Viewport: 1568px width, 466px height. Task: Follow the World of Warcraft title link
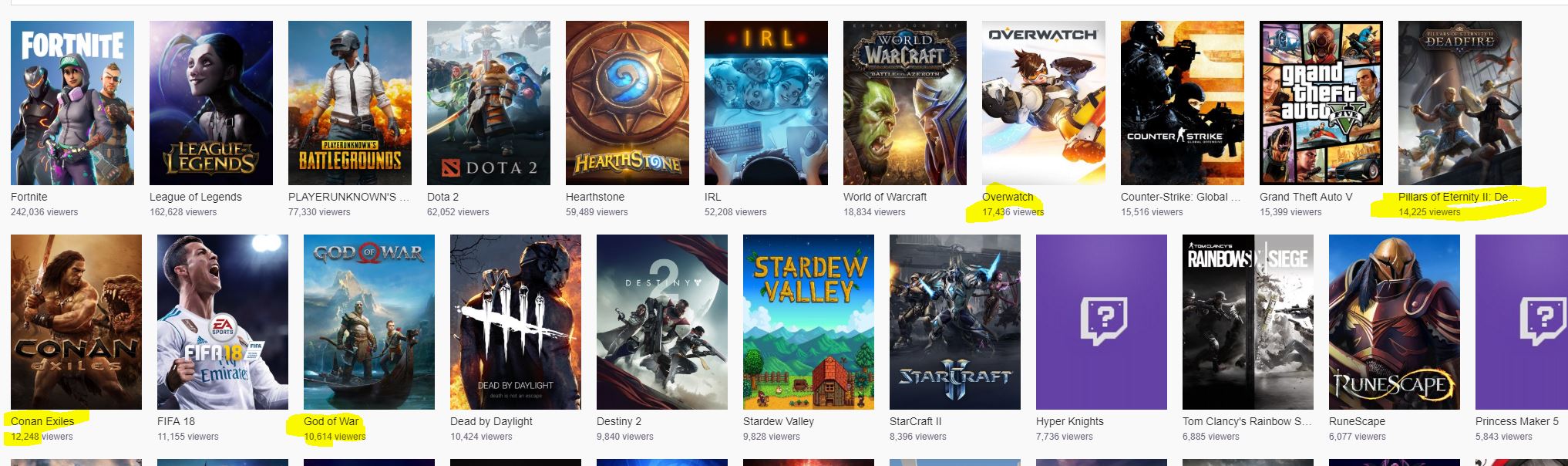(885, 197)
